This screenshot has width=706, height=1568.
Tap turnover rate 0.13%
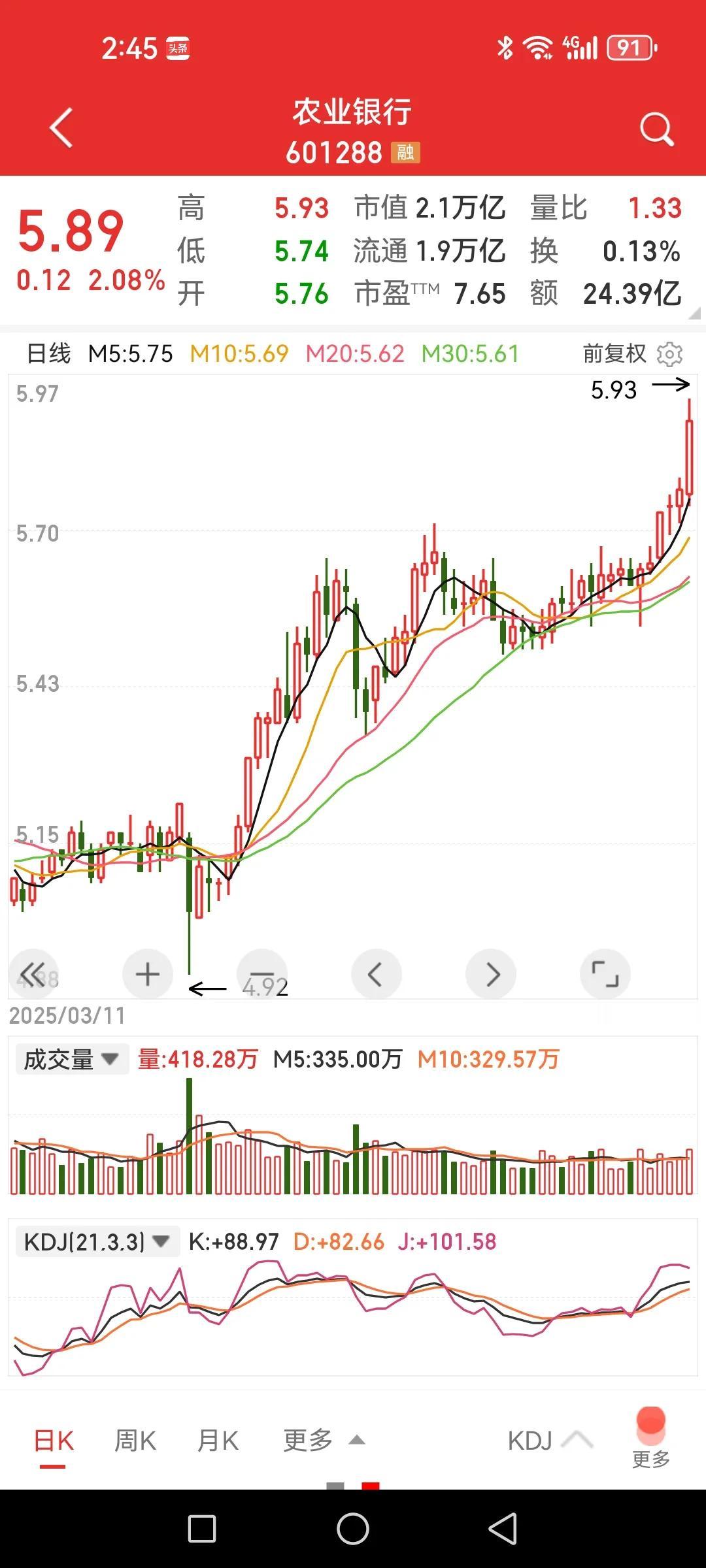[x=641, y=252]
